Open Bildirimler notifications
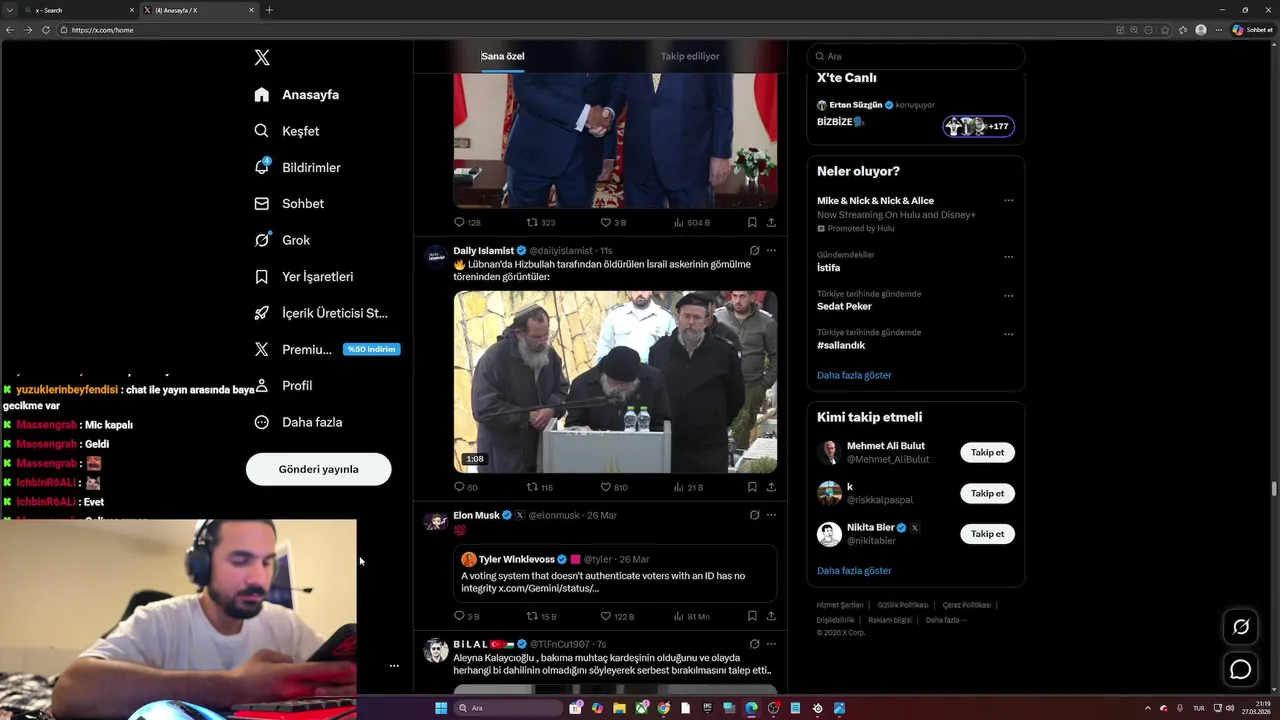 [x=297, y=167]
